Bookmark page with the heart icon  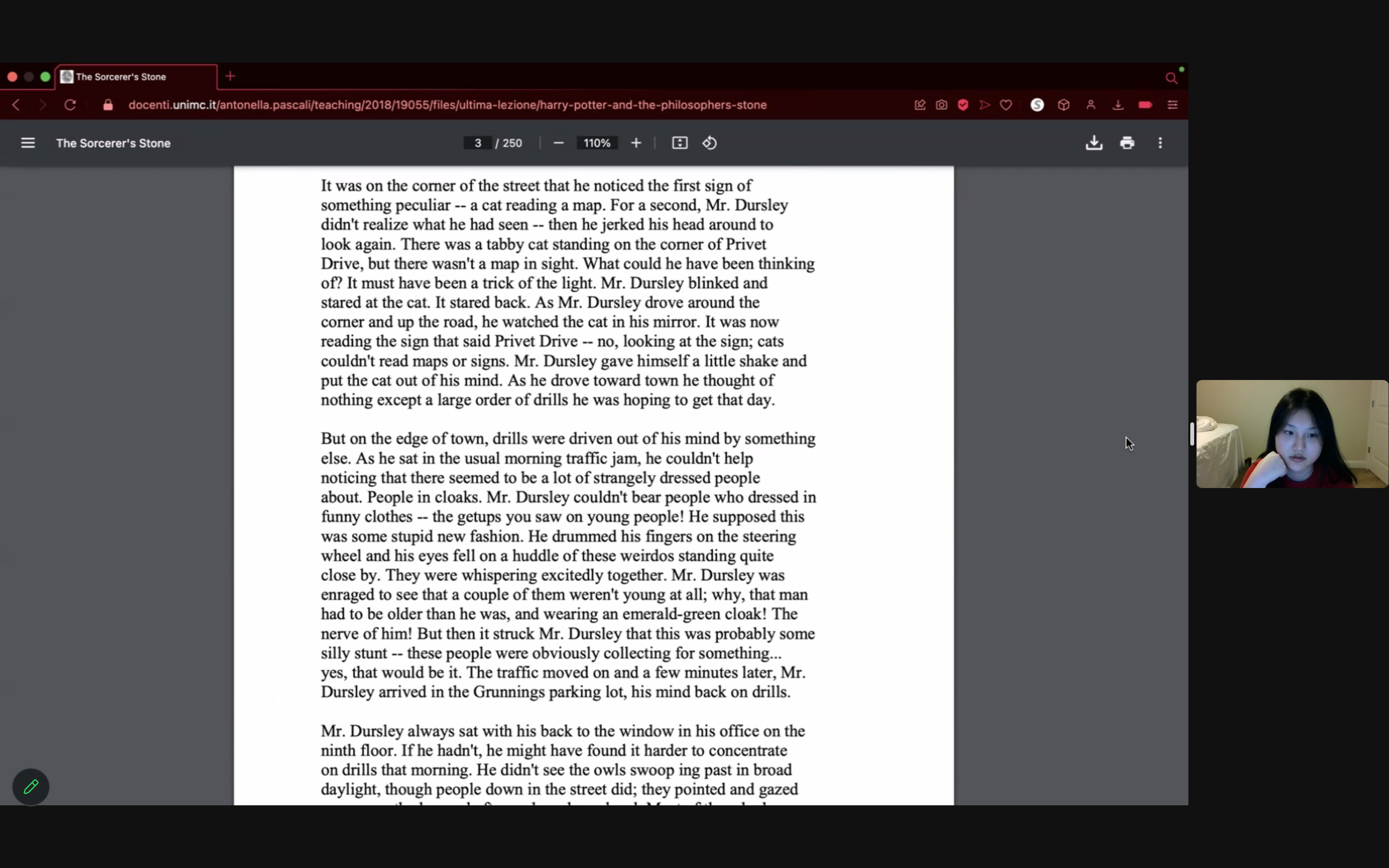pyautogui.click(x=1006, y=105)
